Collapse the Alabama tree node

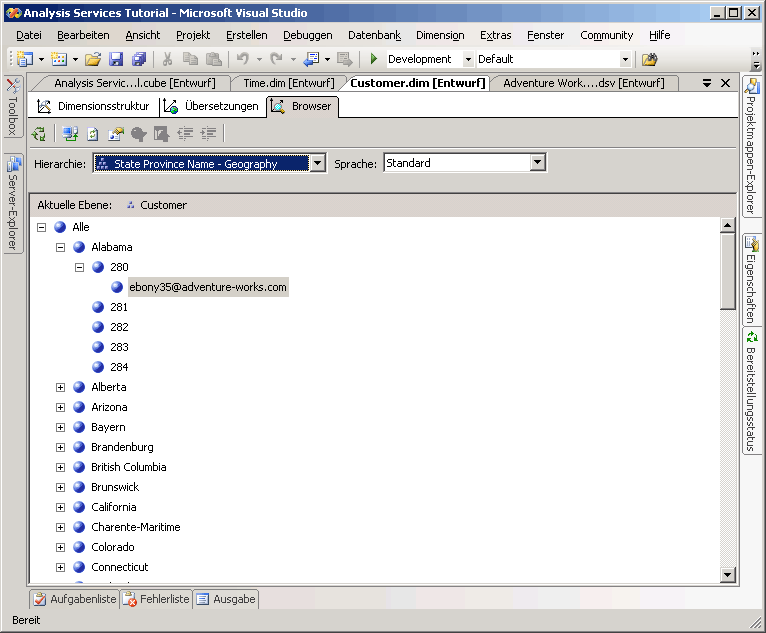[61, 247]
